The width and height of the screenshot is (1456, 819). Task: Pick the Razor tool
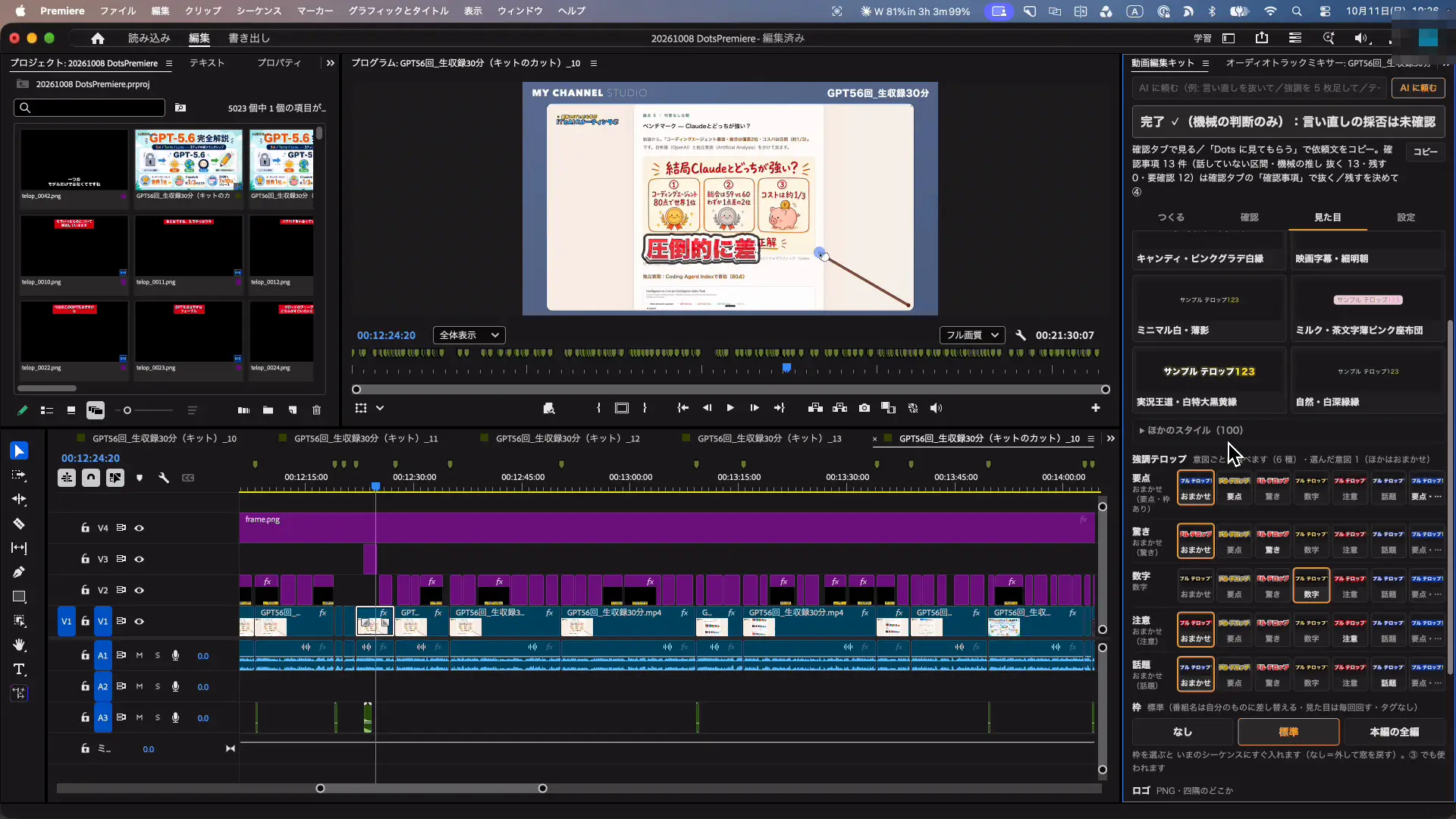[19, 524]
